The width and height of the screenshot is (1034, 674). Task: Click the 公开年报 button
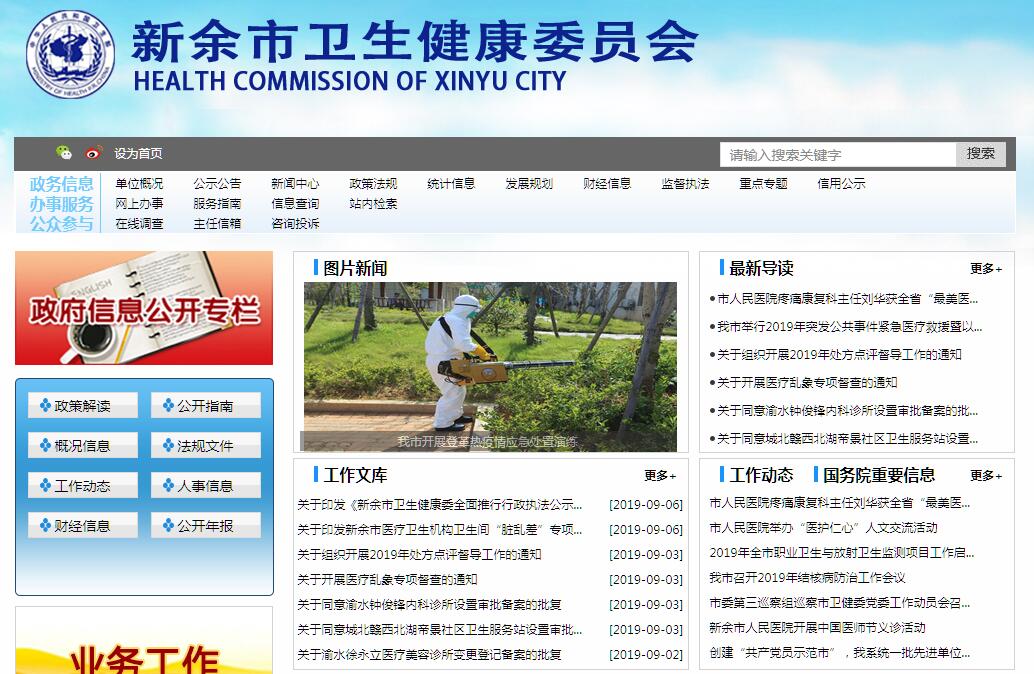tap(206, 526)
